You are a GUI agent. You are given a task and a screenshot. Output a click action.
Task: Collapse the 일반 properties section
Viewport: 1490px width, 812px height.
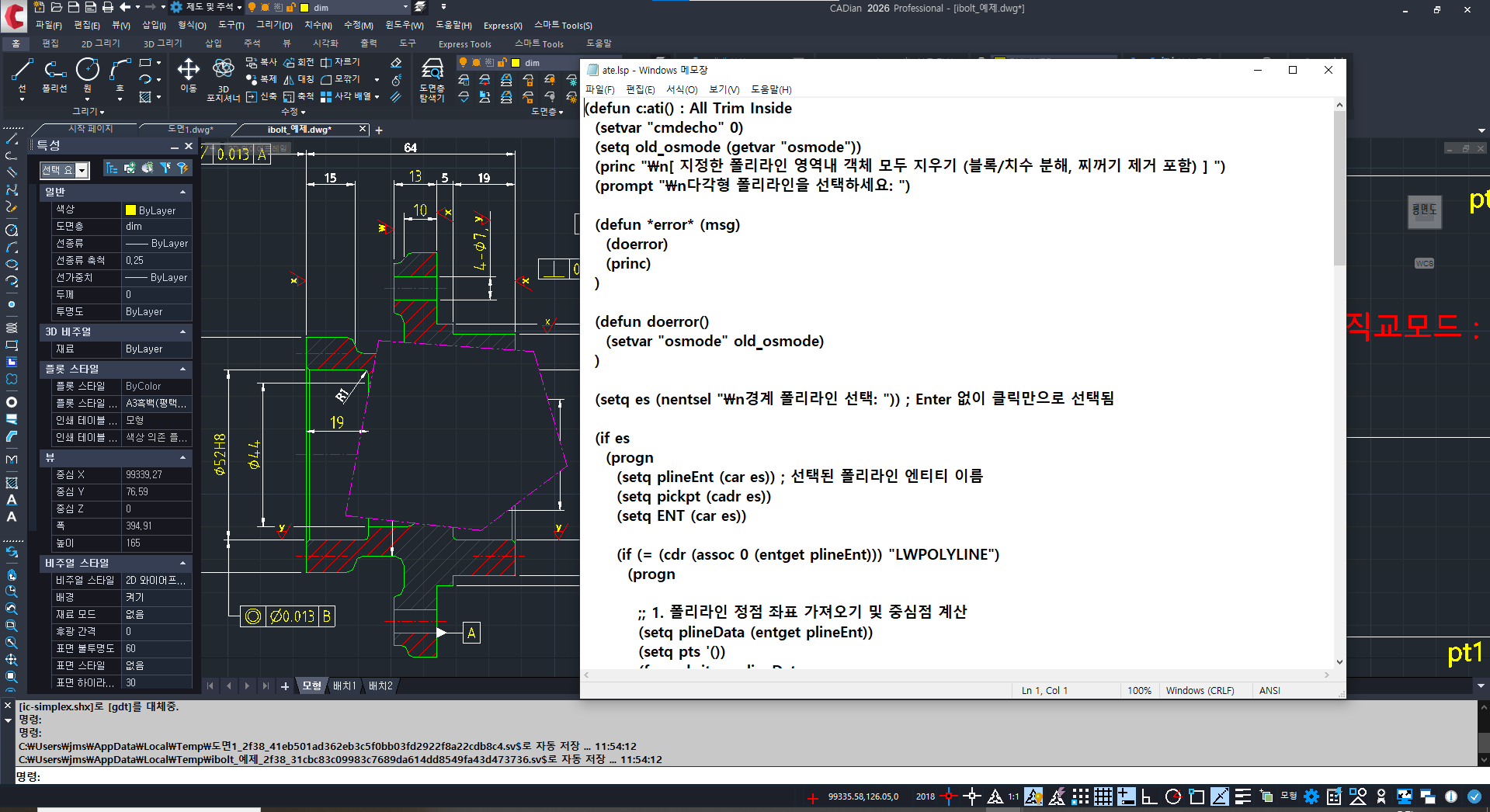coord(183,192)
